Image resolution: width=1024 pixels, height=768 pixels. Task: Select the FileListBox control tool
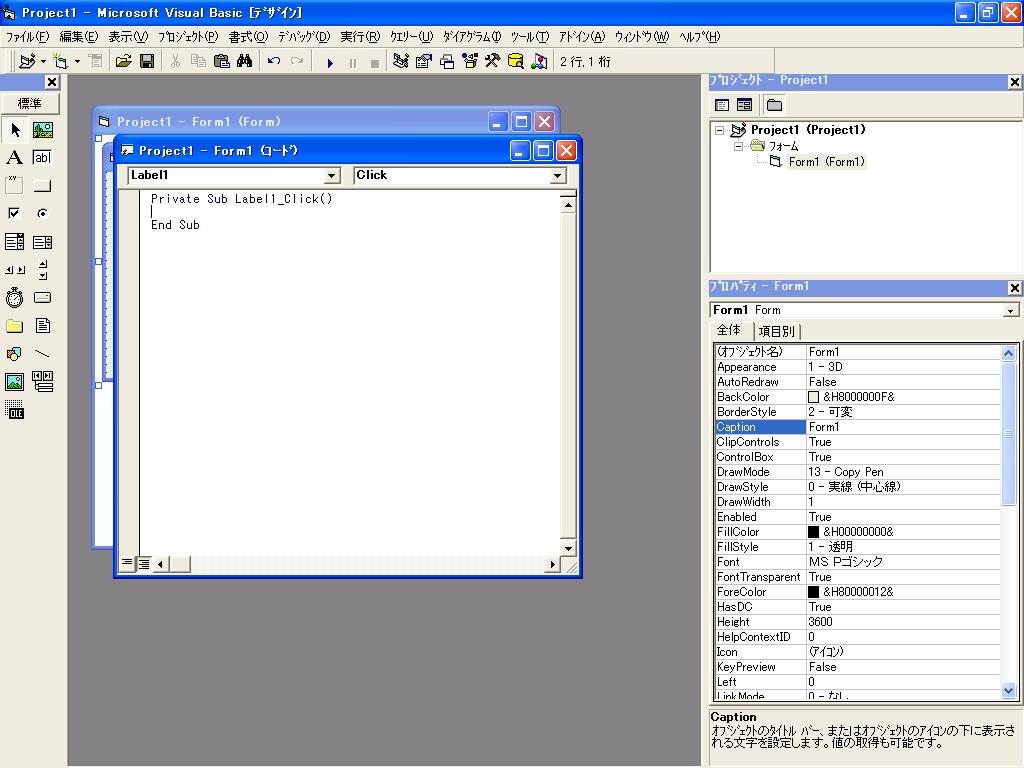[42, 326]
